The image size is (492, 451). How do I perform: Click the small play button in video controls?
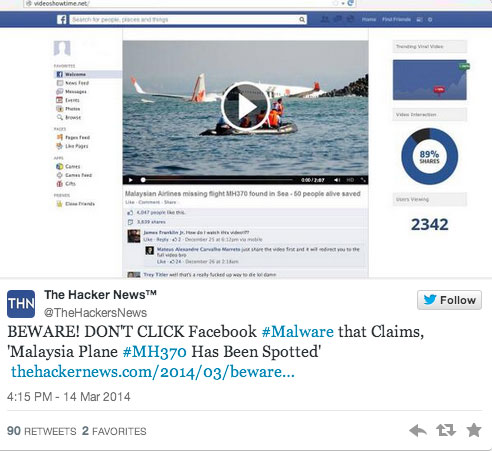click(131, 180)
